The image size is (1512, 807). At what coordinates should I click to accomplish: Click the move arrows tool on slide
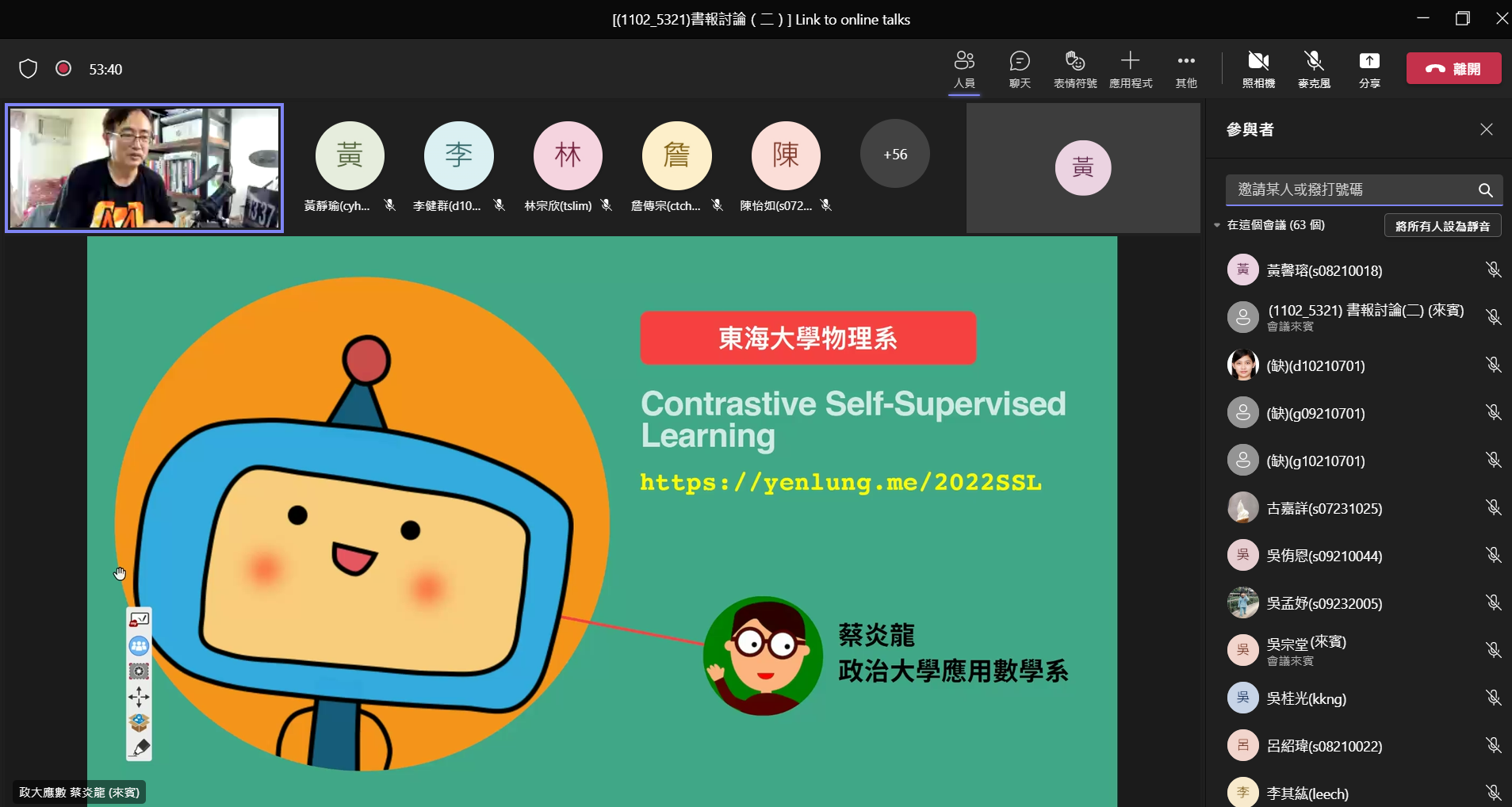coord(139,697)
